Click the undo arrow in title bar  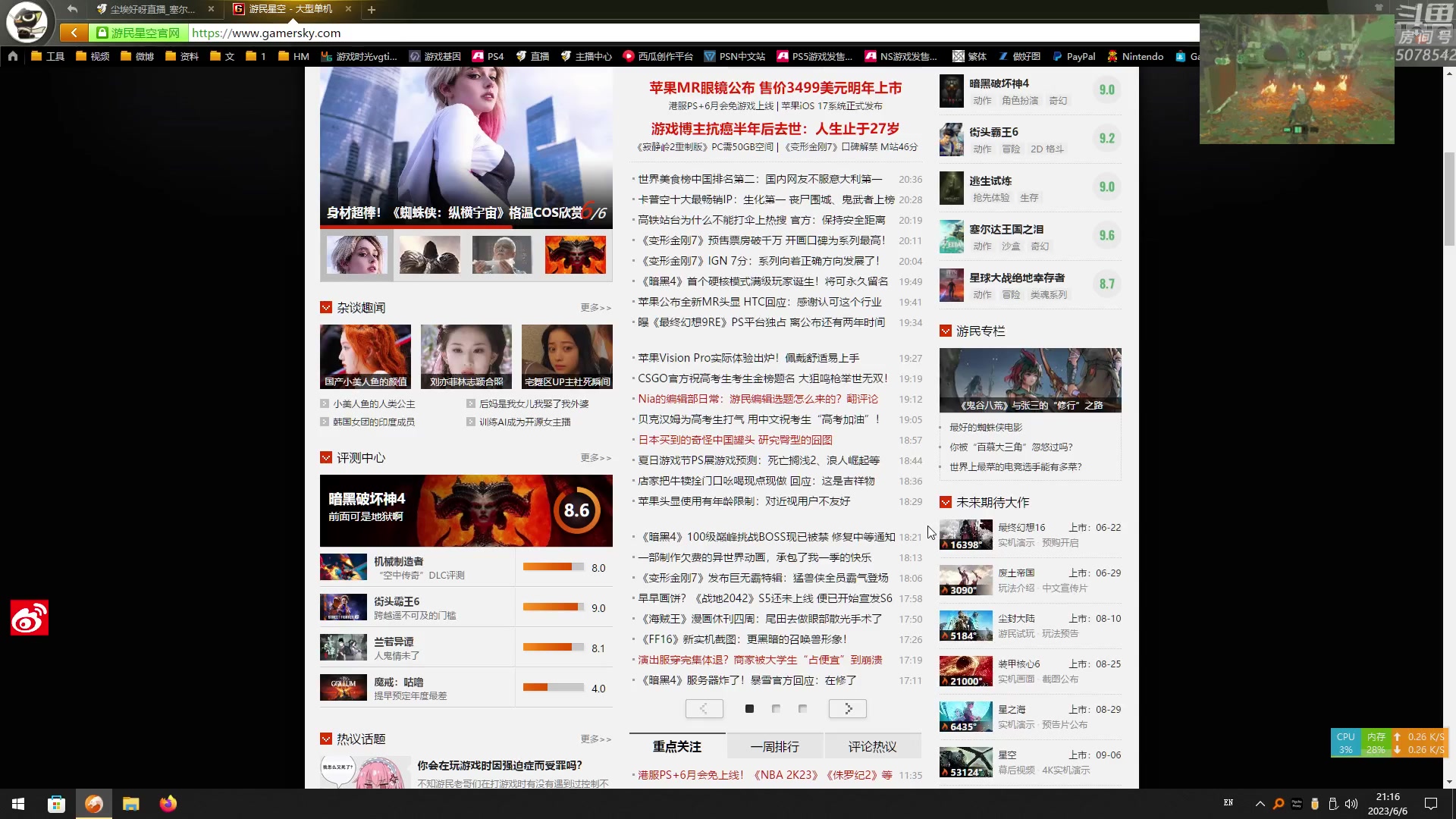pos(72,9)
